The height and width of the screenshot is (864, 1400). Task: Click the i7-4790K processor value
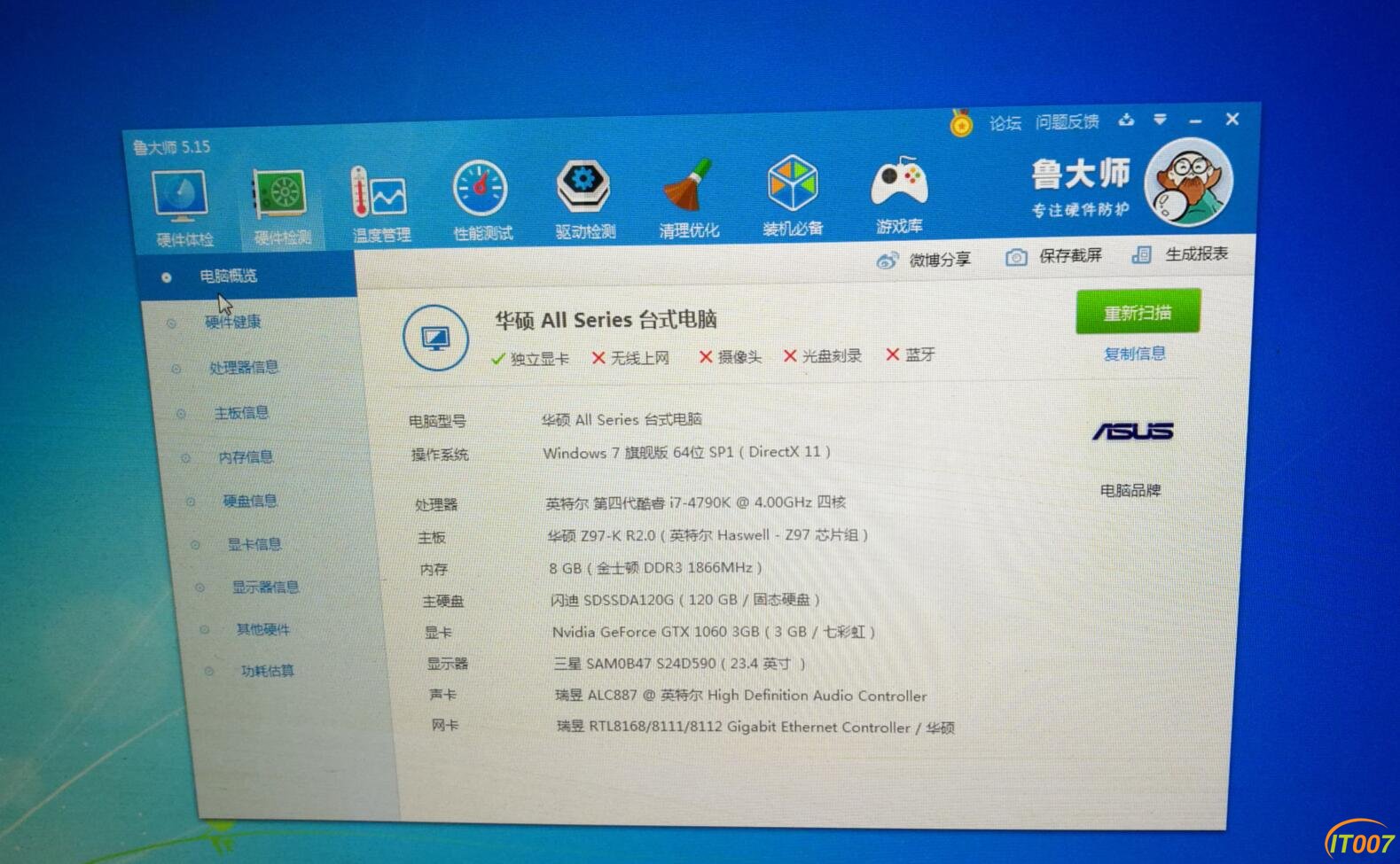click(x=695, y=502)
